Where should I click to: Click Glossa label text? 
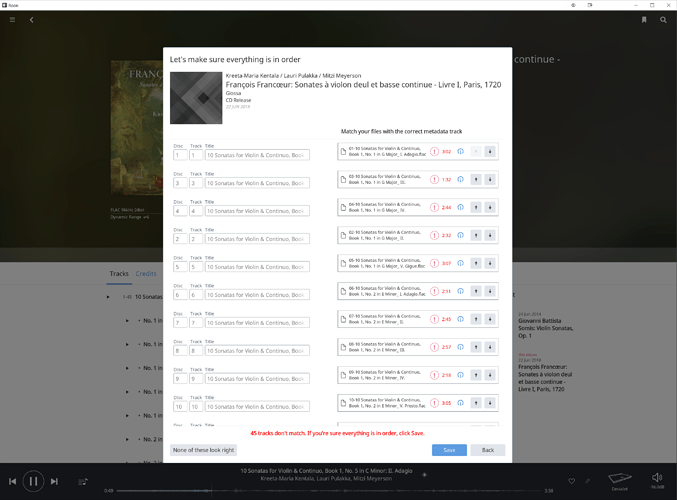233,93
